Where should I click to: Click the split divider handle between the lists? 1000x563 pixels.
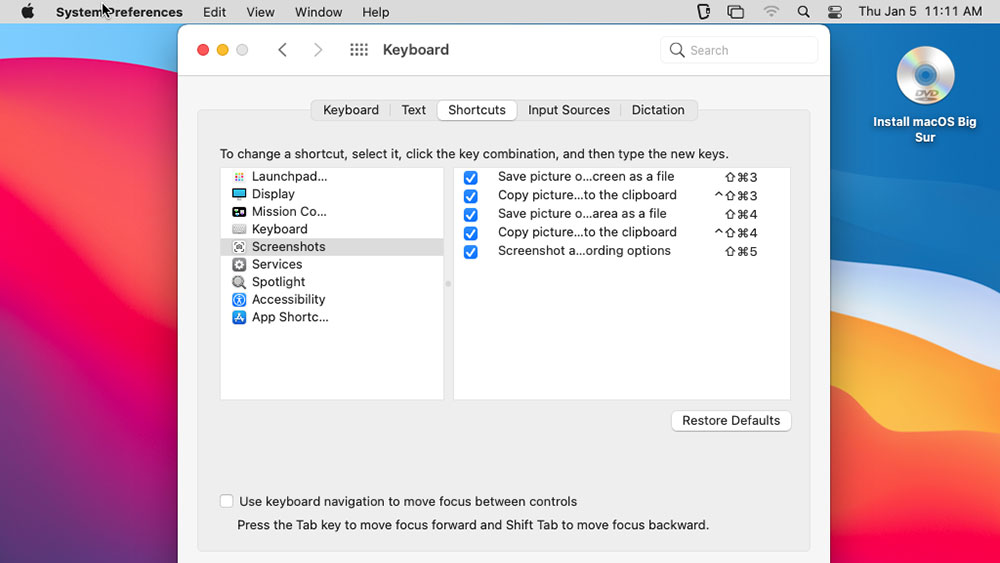(x=448, y=284)
